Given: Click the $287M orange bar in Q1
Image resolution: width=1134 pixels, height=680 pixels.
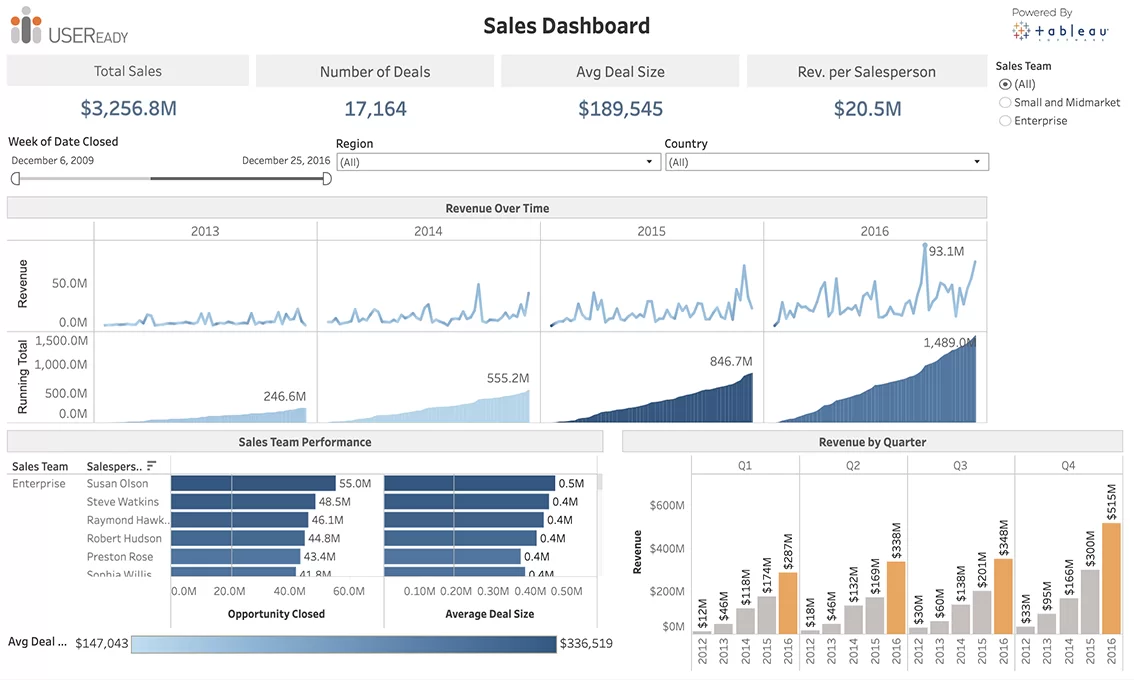Looking at the screenshot, I should [788, 603].
